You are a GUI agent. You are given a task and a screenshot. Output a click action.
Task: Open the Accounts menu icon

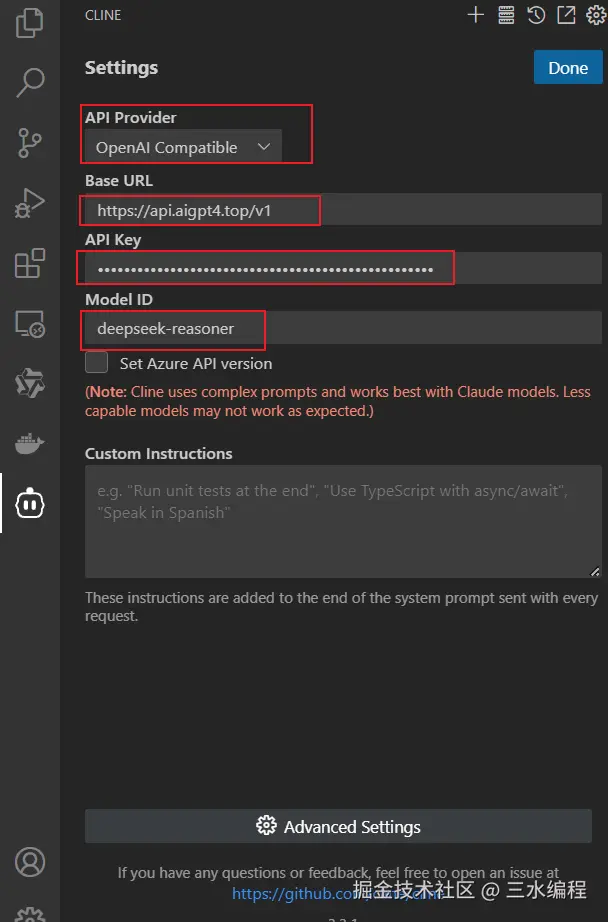[x=29, y=862]
